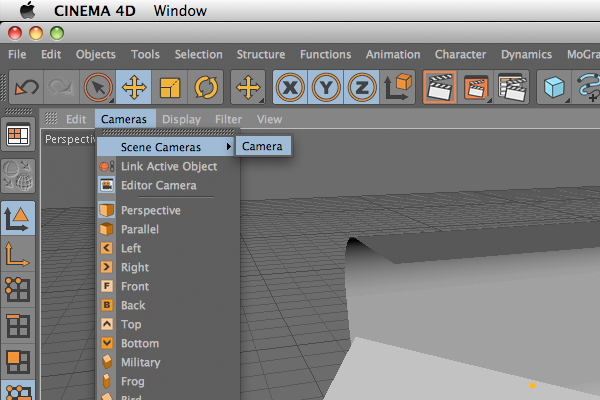
Task: Add a Cube primitive object
Action: pos(554,87)
